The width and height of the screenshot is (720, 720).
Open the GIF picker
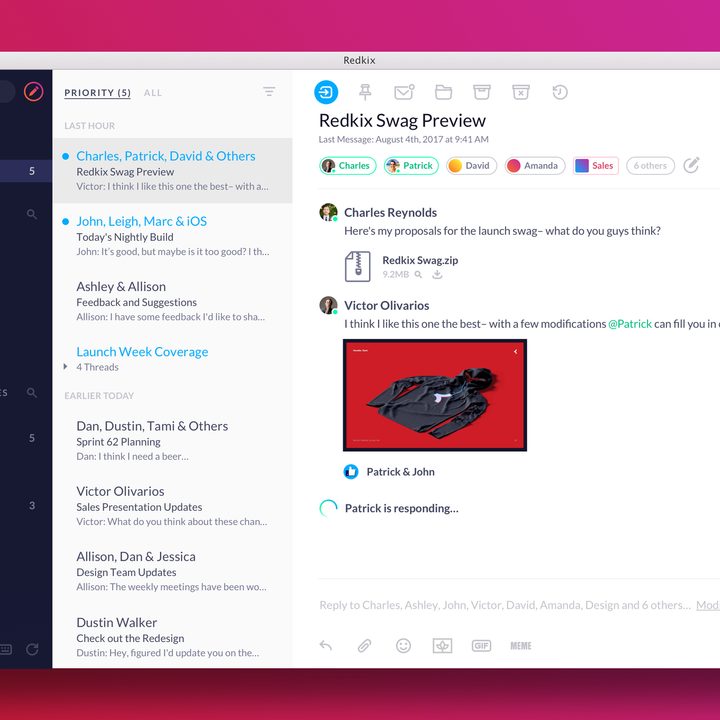(481, 646)
